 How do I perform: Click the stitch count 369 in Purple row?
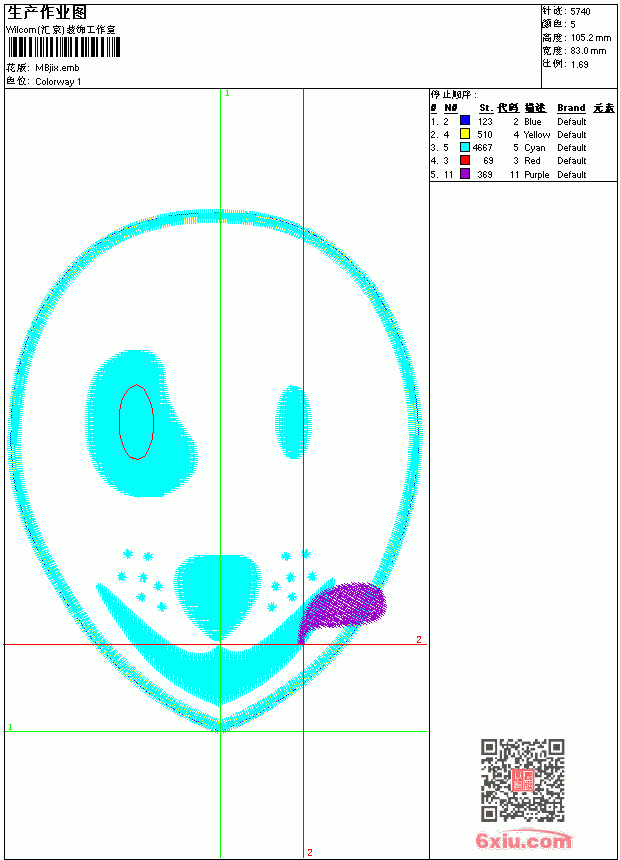[485, 174]
